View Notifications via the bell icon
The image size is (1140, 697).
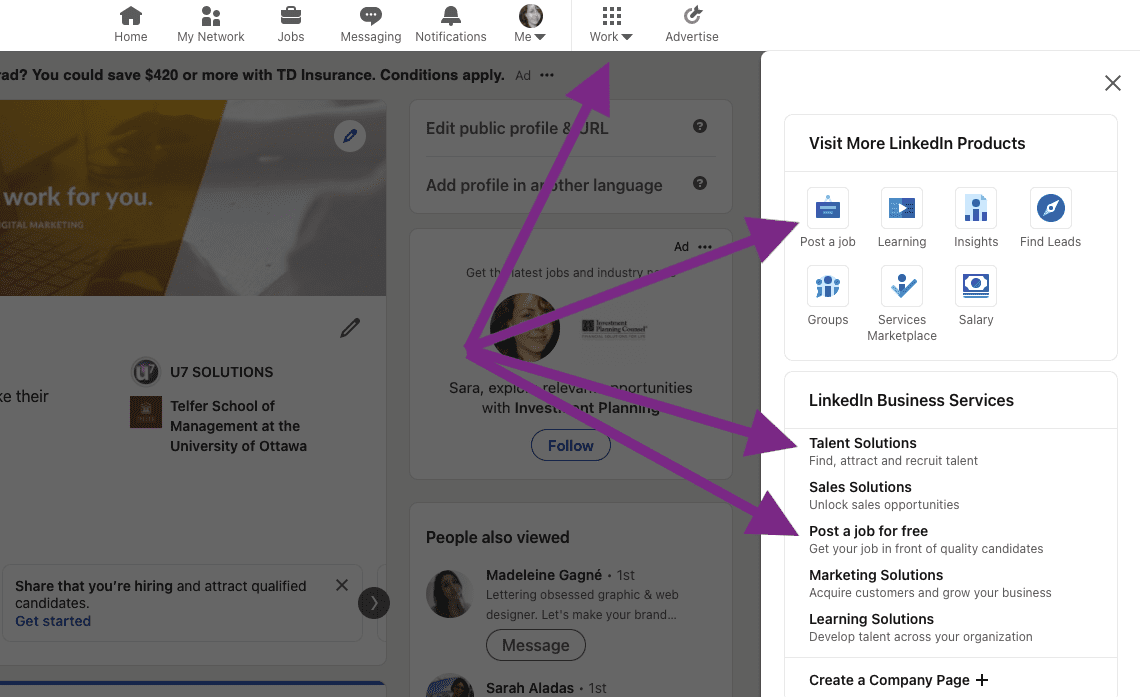coord(451,25)
